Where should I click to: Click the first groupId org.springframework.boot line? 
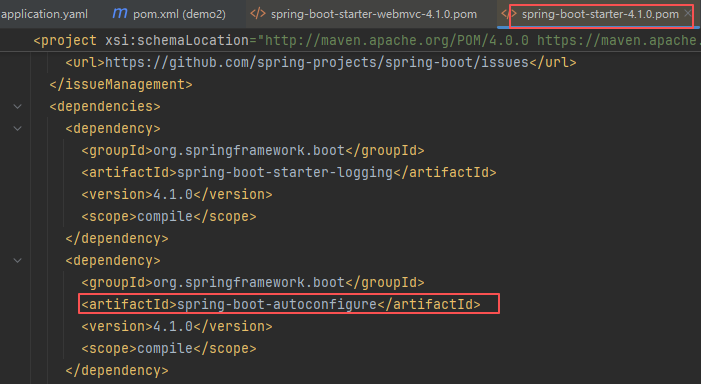click(x=253, y=150)
